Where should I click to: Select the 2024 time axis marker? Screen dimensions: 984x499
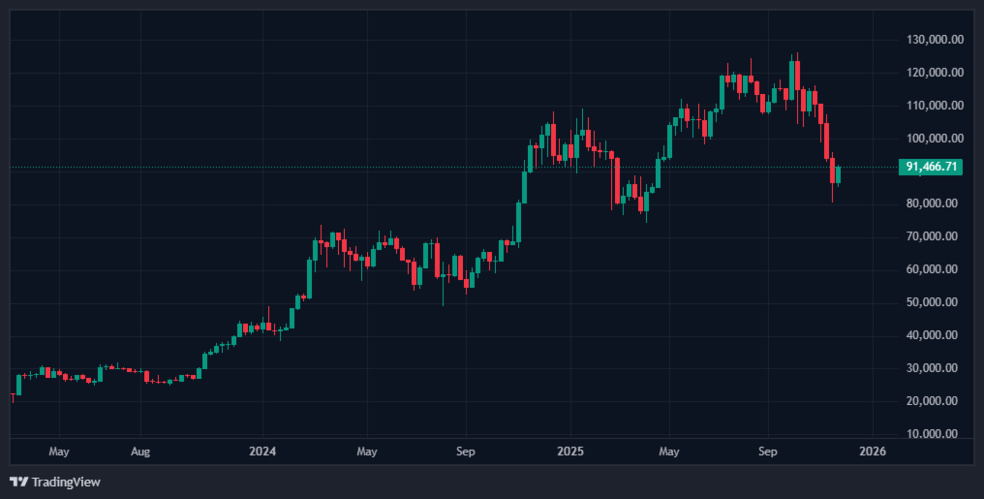262,452
